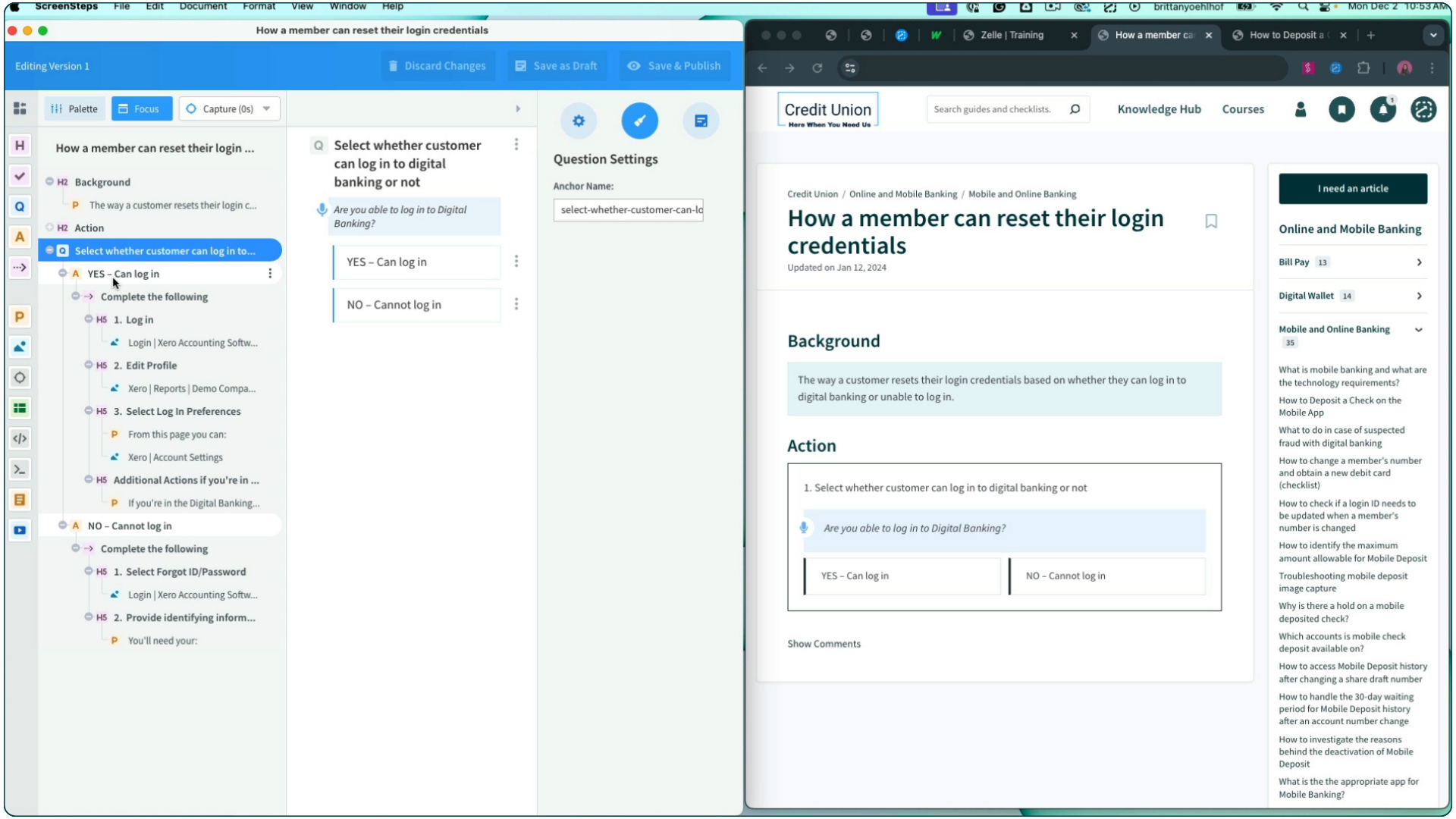Collapse the 3. Select Log In Preferences node

pos(88,411)
